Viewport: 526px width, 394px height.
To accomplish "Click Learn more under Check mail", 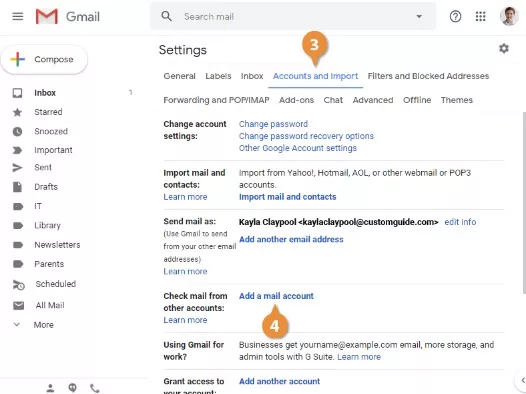I will pos(185,320).
